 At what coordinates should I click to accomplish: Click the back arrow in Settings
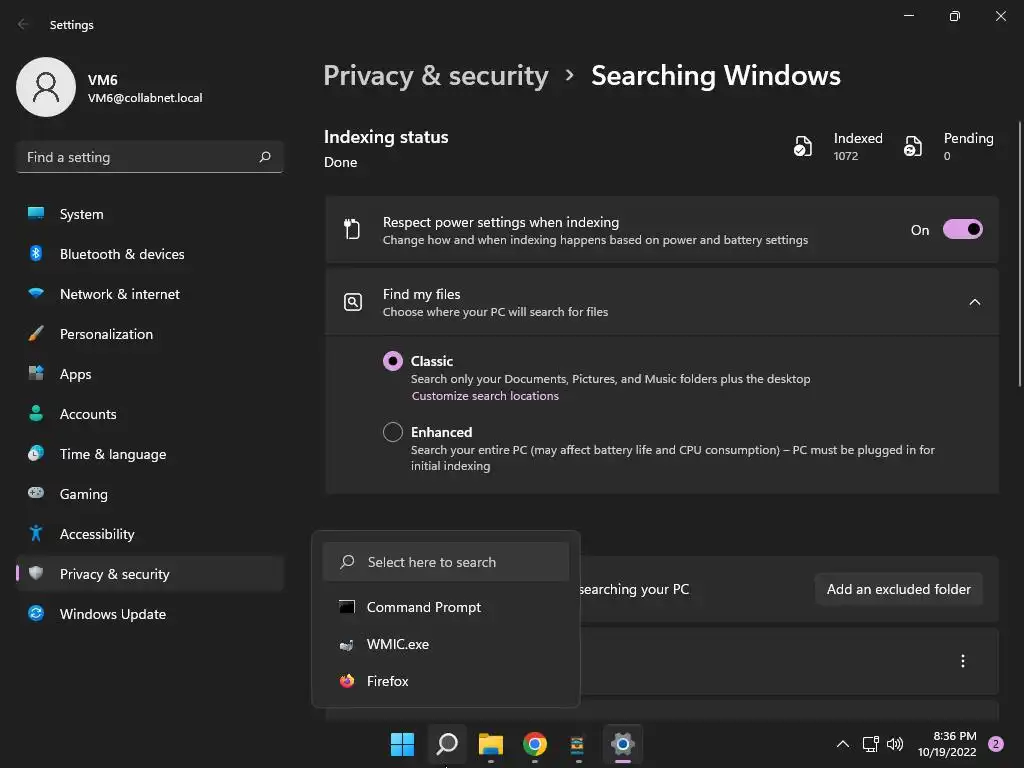(x=23, y=25)
